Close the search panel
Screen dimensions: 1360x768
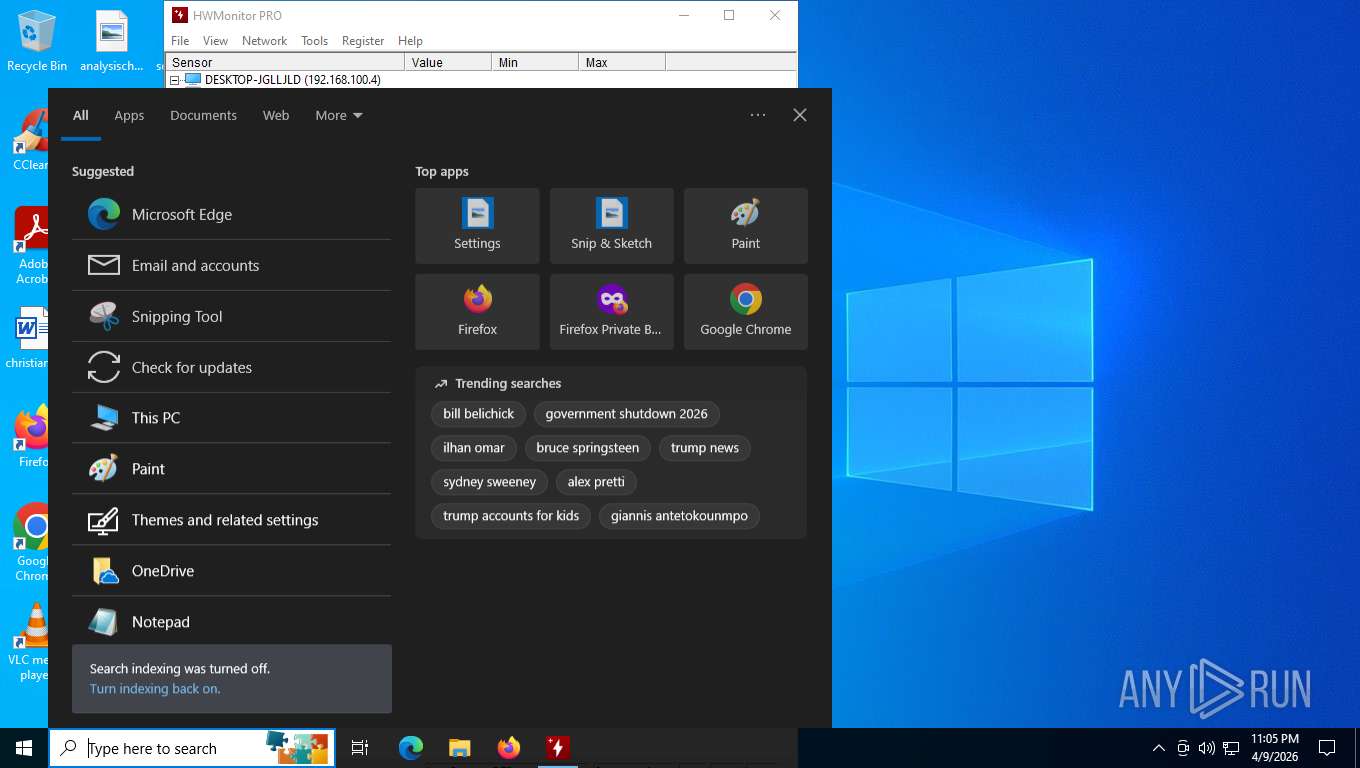(x=800, y=115)
